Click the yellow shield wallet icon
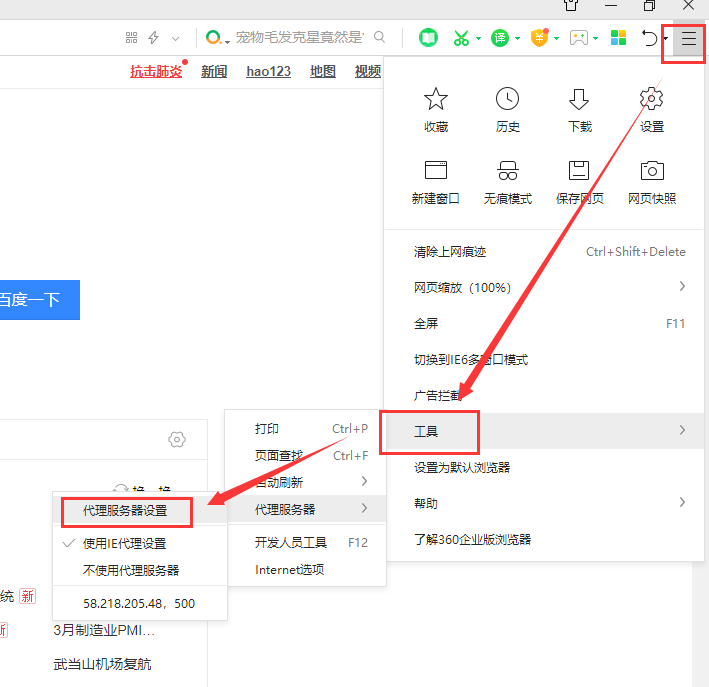 tap(539, 37)
